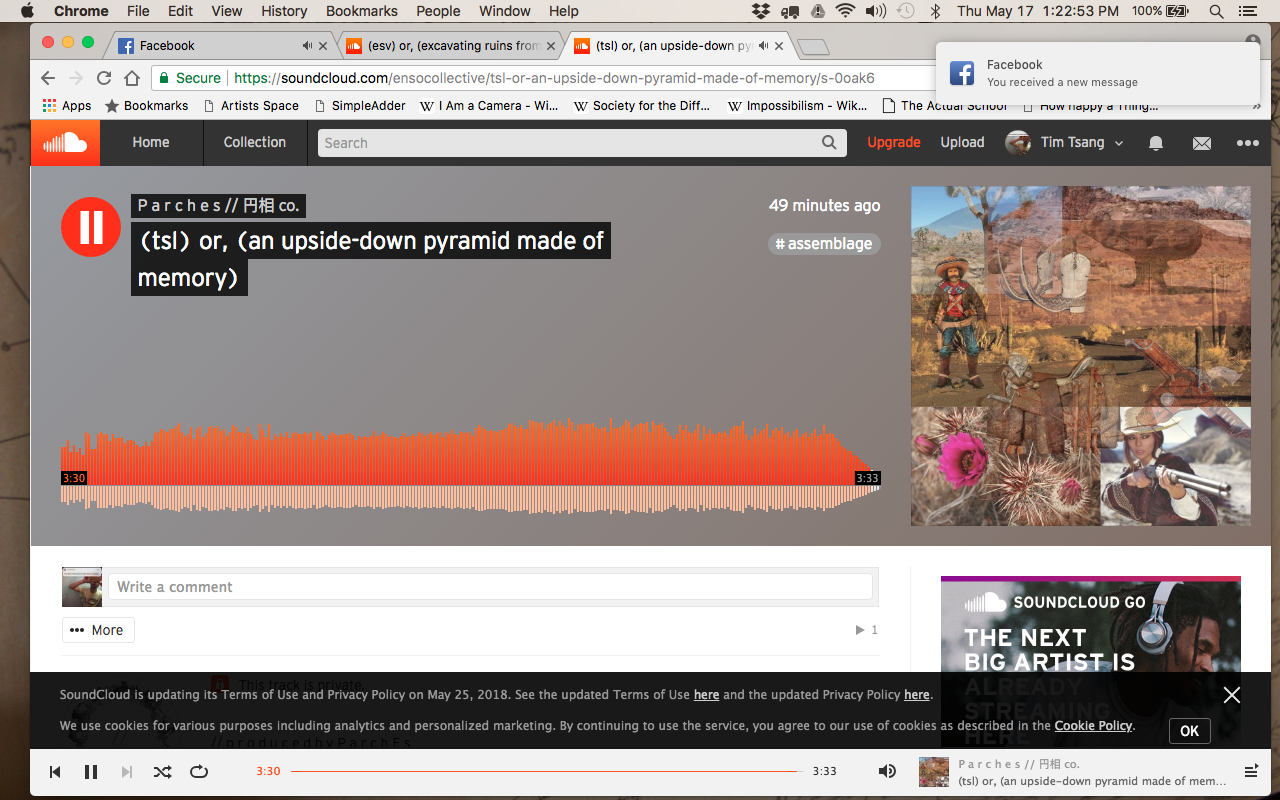
Task: Open Artists Space bookmark
Action: 251,105
